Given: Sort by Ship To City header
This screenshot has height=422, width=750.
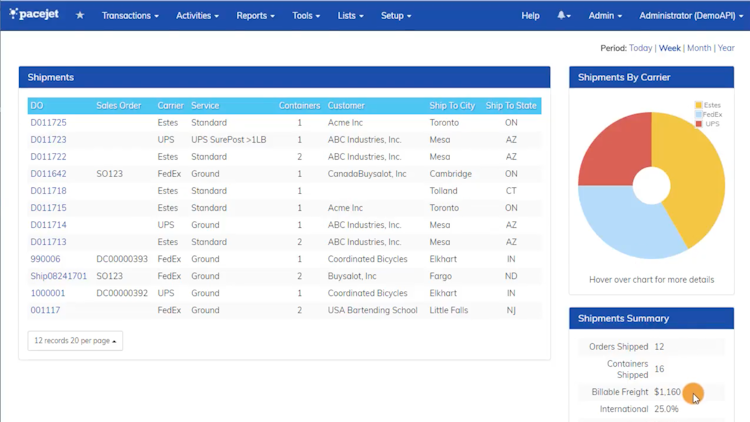Looking at the screenshot, I should tap(452, 105).
